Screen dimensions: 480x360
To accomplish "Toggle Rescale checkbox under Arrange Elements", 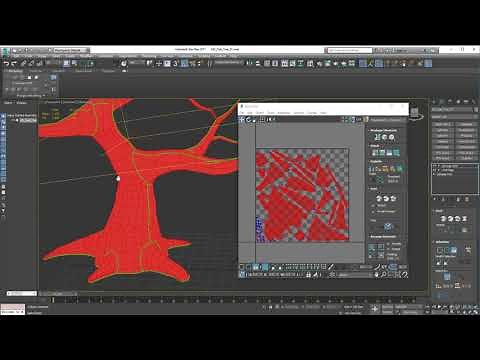I will tap(388, 244).
